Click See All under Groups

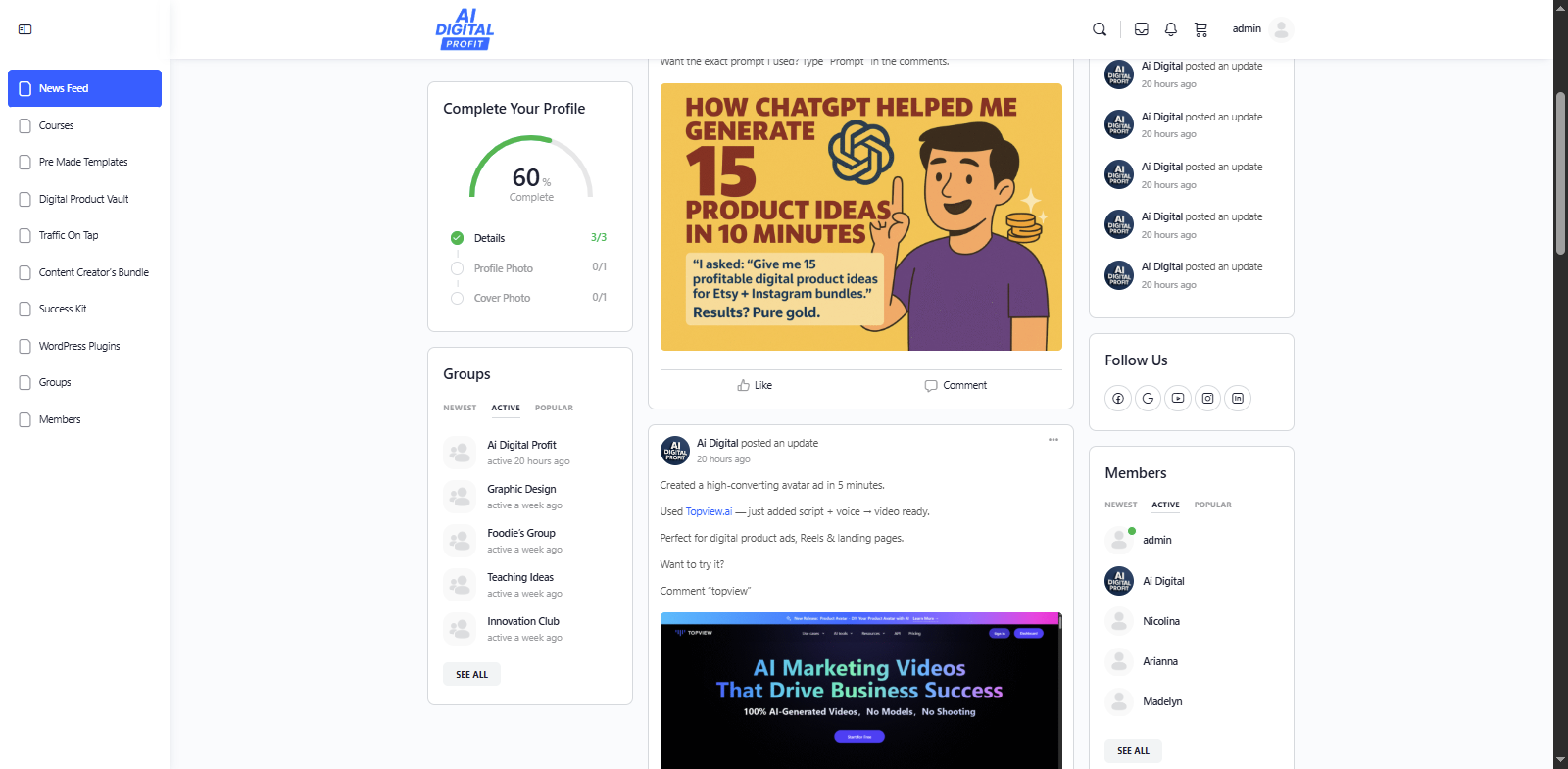pos(471,674)
